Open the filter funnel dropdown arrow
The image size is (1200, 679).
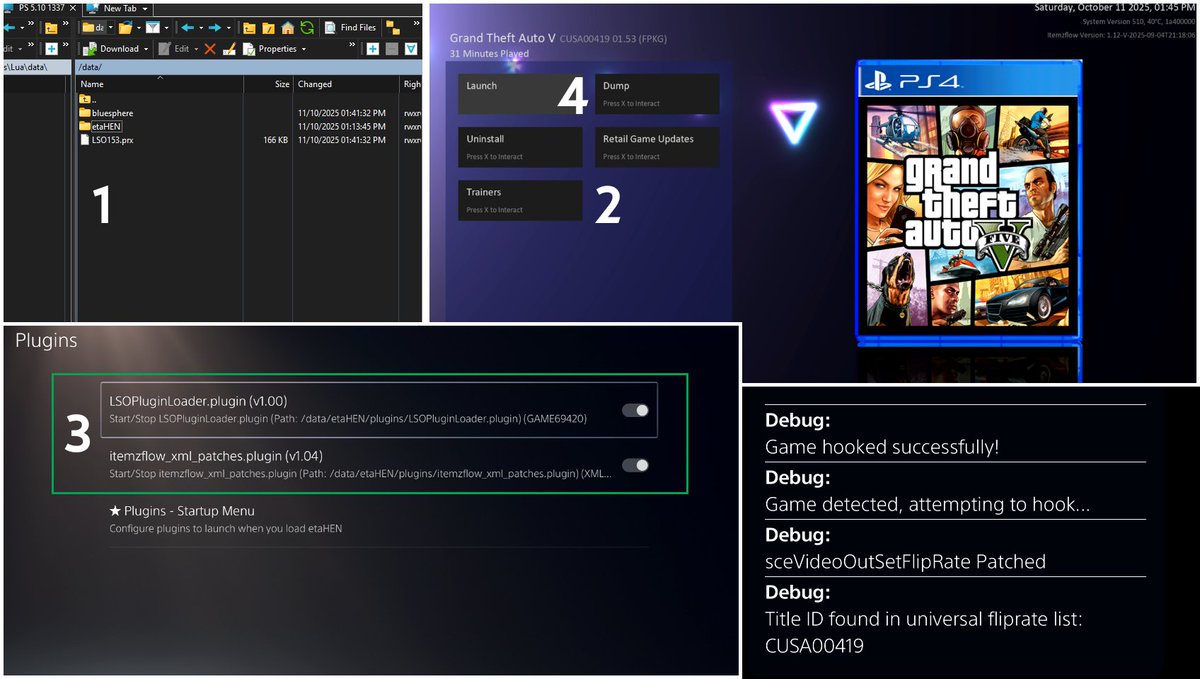pos(166,28)
